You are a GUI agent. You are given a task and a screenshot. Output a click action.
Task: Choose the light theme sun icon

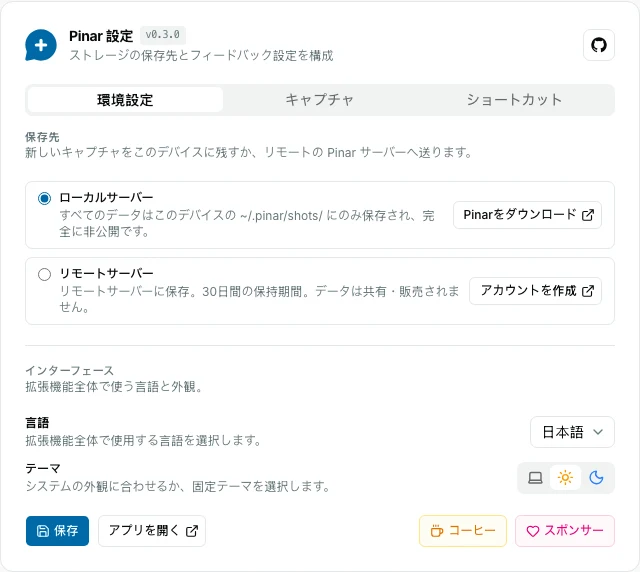point(565,478)
